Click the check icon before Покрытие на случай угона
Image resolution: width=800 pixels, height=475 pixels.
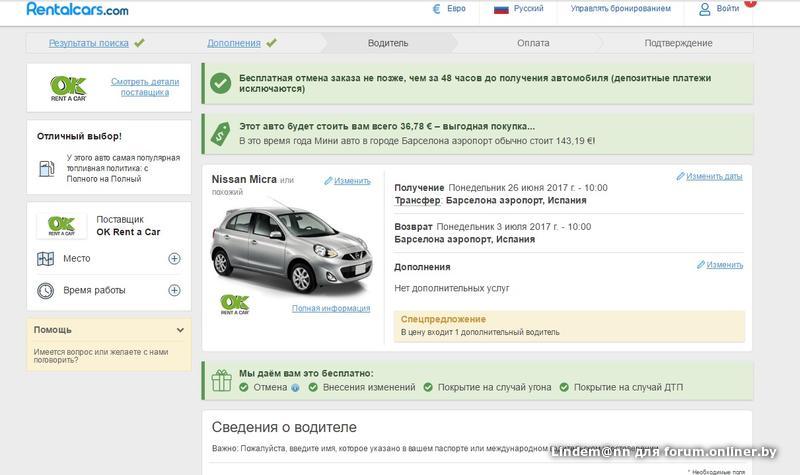[x=428, y=387]
